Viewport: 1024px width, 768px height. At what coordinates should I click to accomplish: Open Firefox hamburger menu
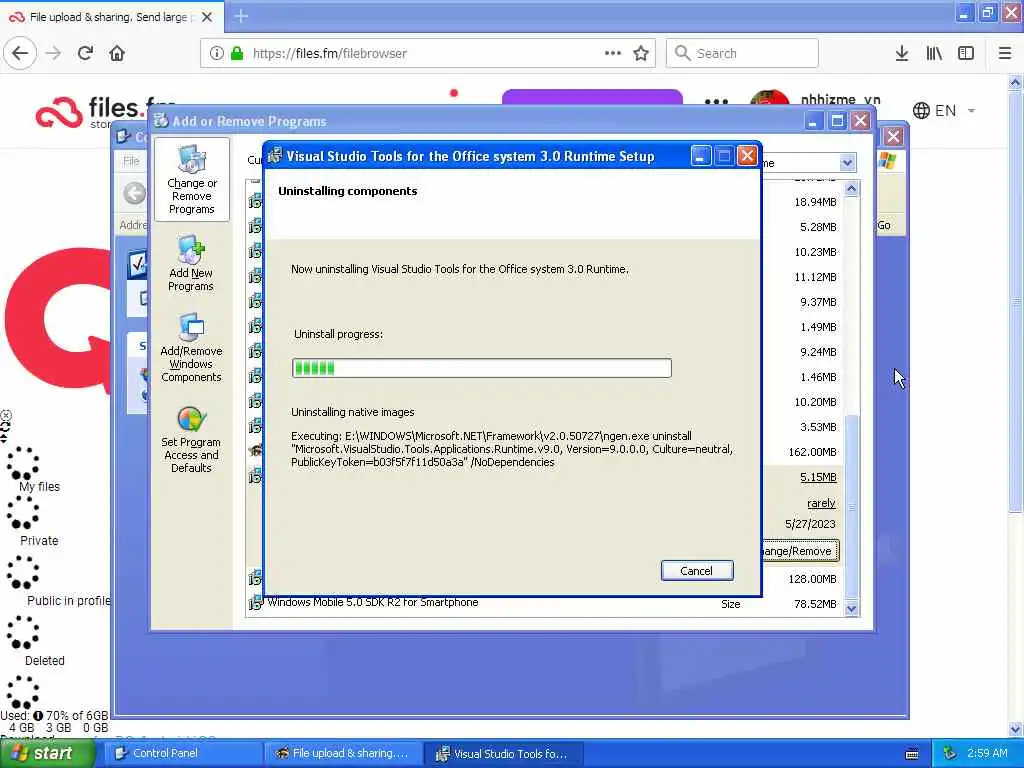1004,53
